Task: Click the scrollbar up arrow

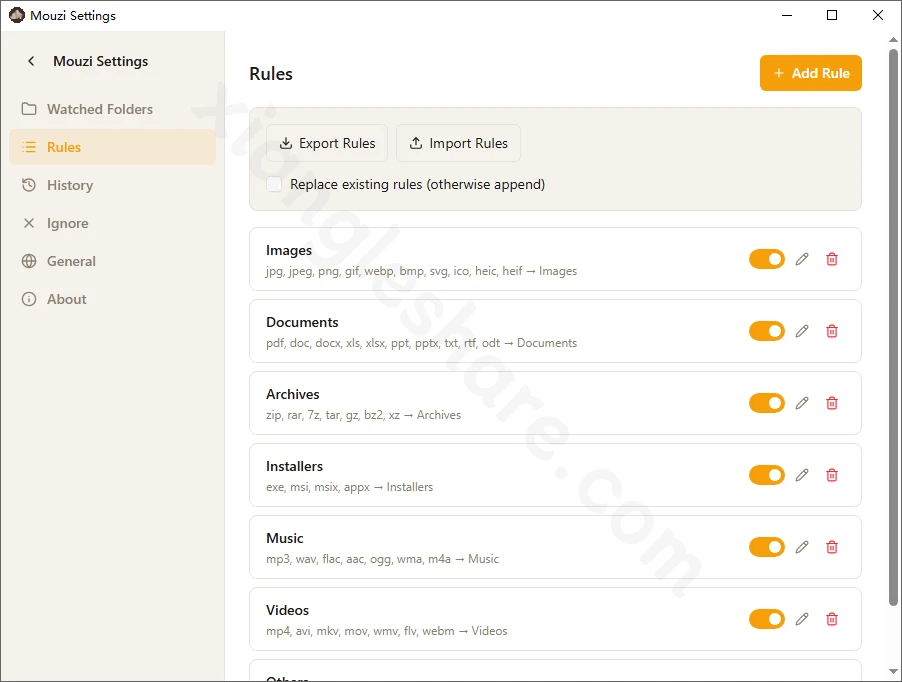Action: (x=893, y=40)
